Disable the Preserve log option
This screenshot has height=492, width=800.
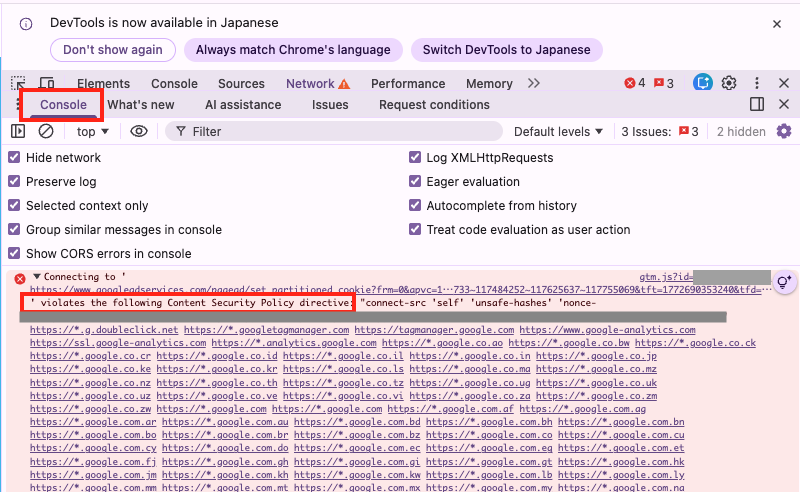point(14,181)
